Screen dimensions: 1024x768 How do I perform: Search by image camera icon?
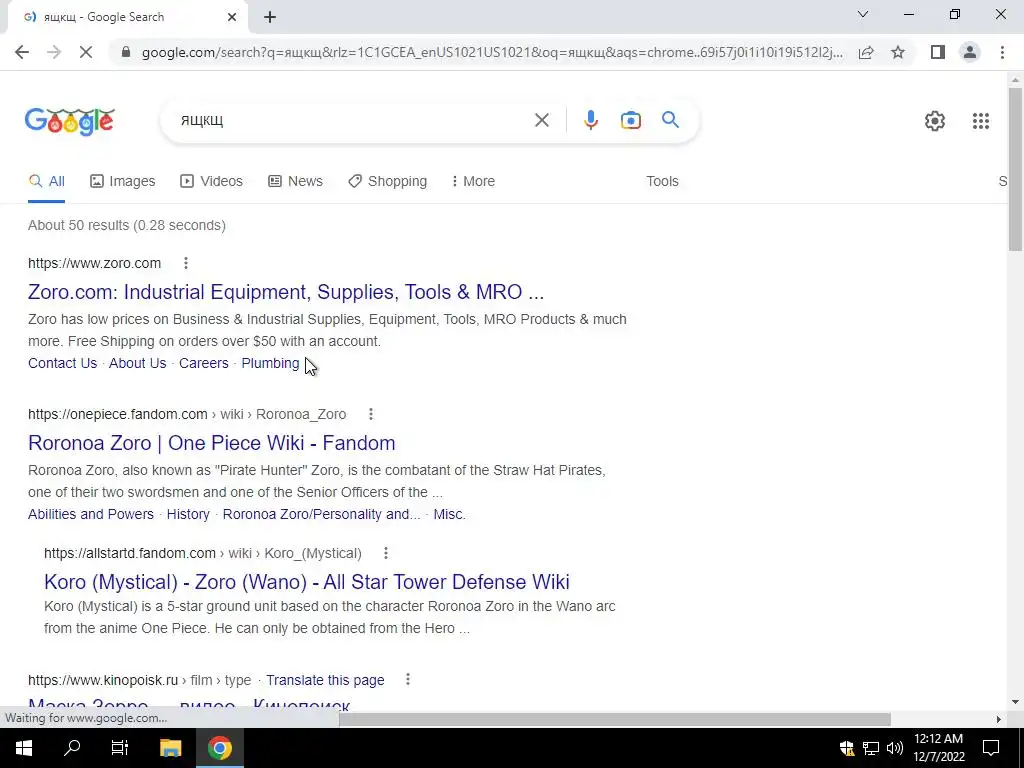pyautogui.click(x=630, y=120)
